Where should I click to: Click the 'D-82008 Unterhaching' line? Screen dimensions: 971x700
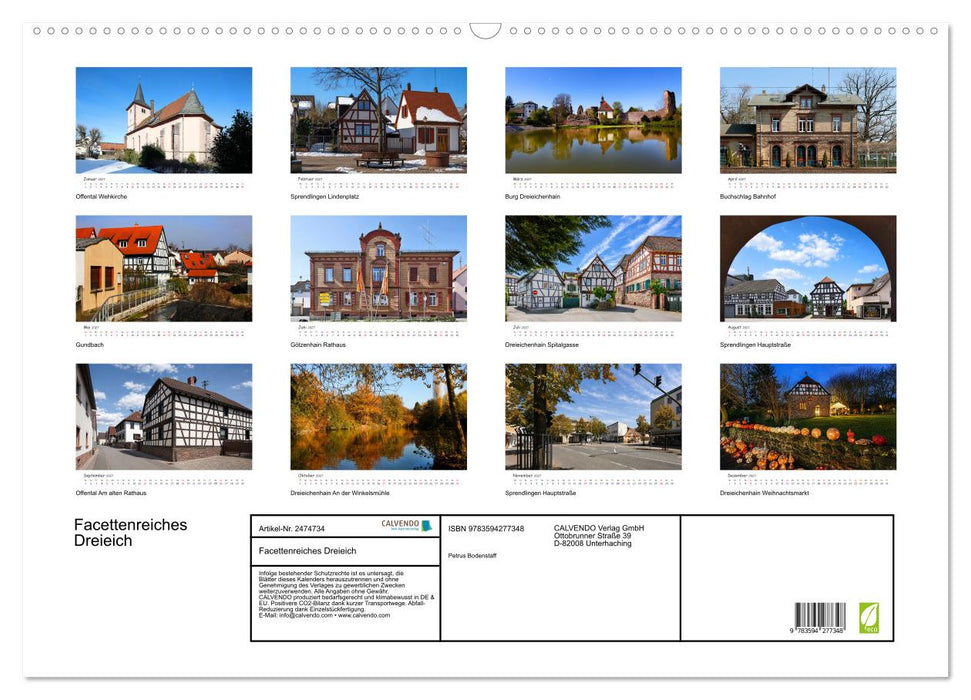[593, 543]
